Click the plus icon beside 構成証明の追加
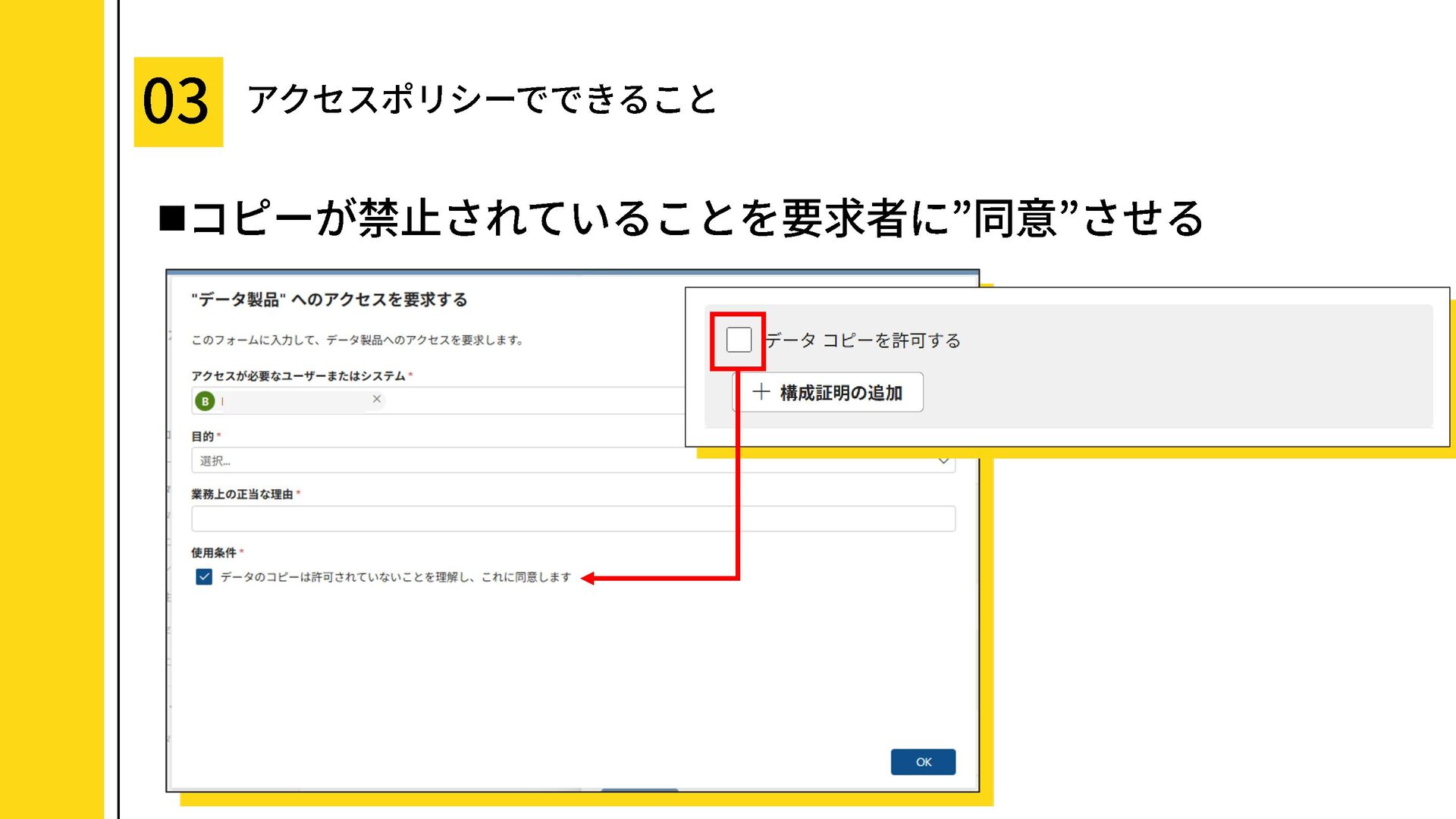The image size is (1456, 819). (761, 392)
